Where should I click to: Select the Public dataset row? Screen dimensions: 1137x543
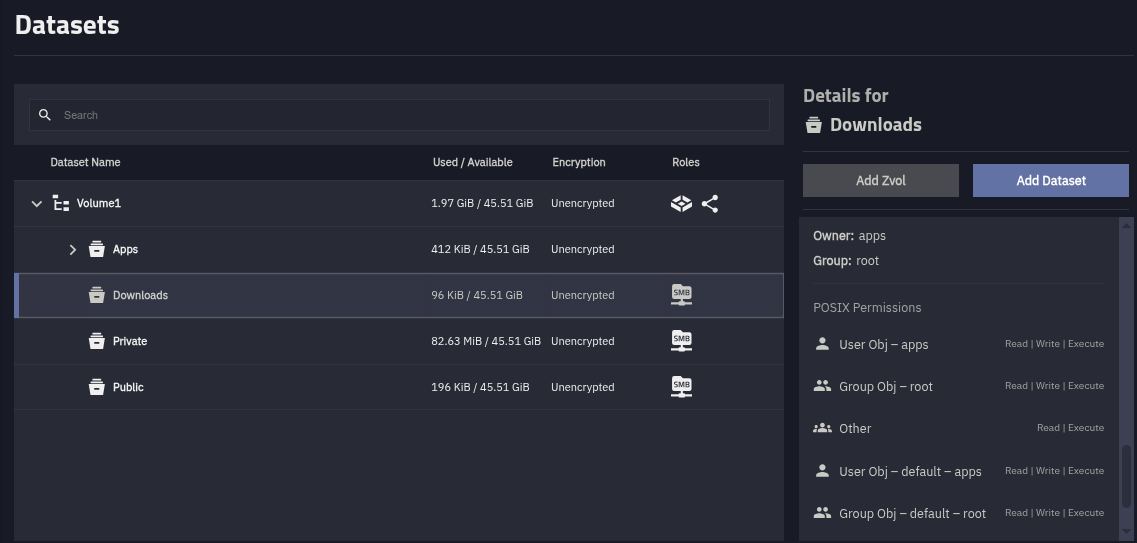click(300, 387)
